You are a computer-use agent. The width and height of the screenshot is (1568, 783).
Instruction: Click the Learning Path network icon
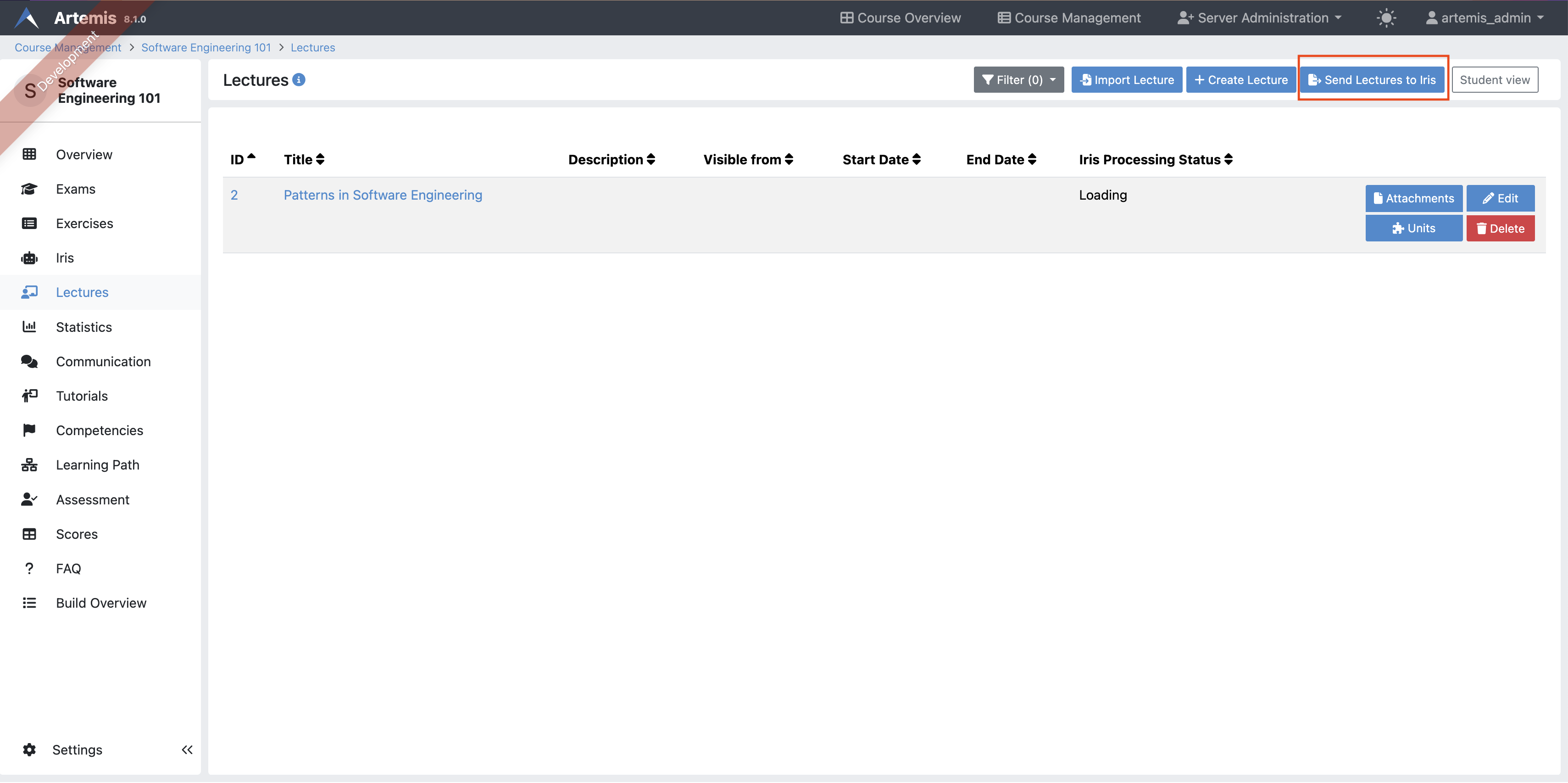pos(29,465)
